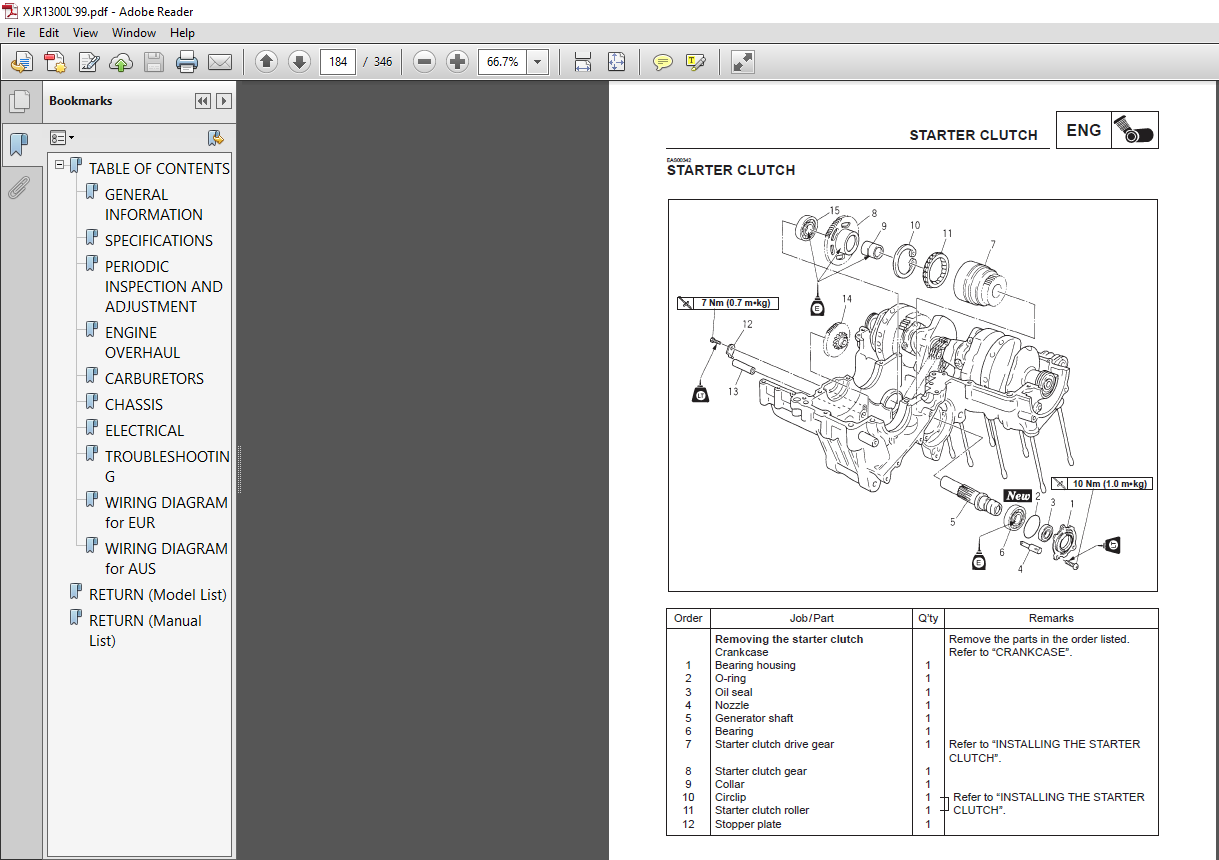Click the Attachments paperclip panel icon
The image size is (1219, 860).
pyautogui.click(x=18, y=187)
